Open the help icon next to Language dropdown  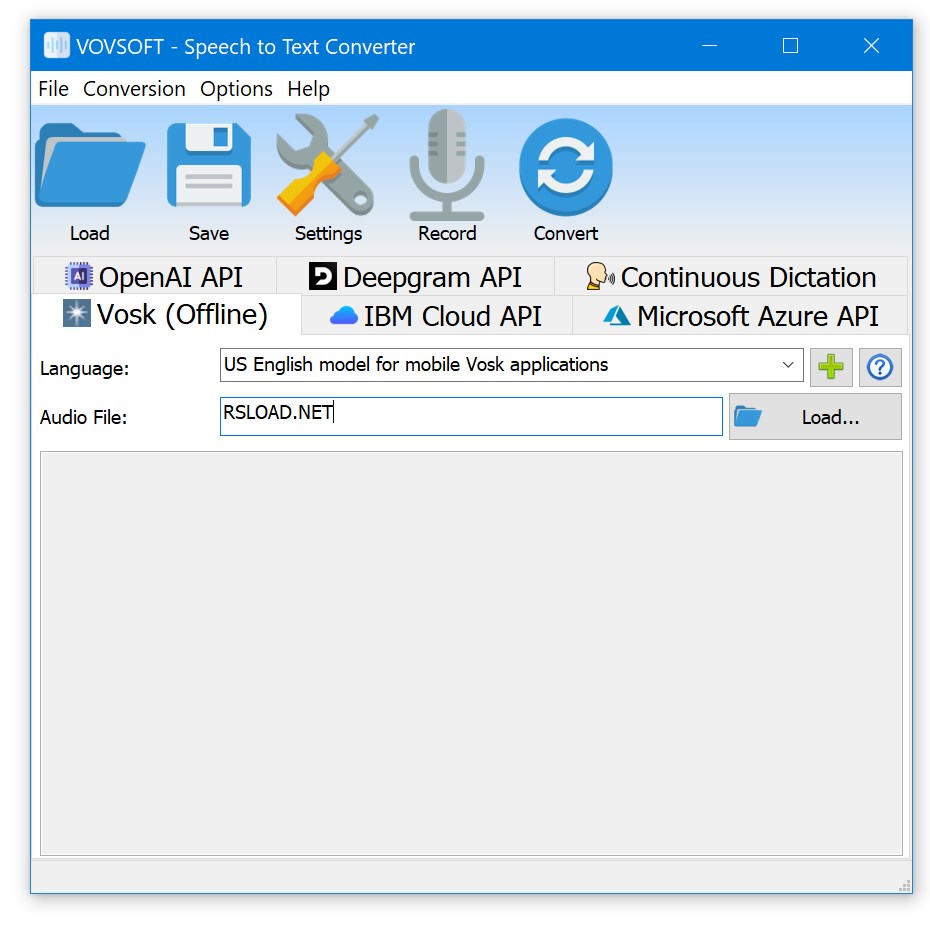click(879, 368)
